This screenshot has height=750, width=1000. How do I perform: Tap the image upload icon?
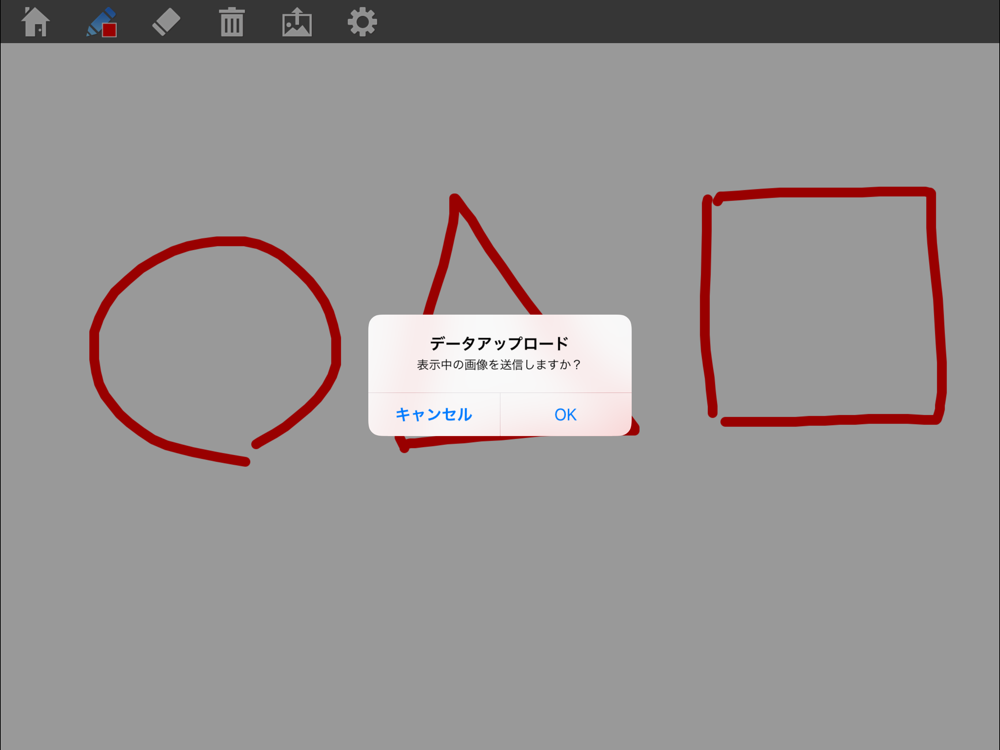[x=297, y=22]
